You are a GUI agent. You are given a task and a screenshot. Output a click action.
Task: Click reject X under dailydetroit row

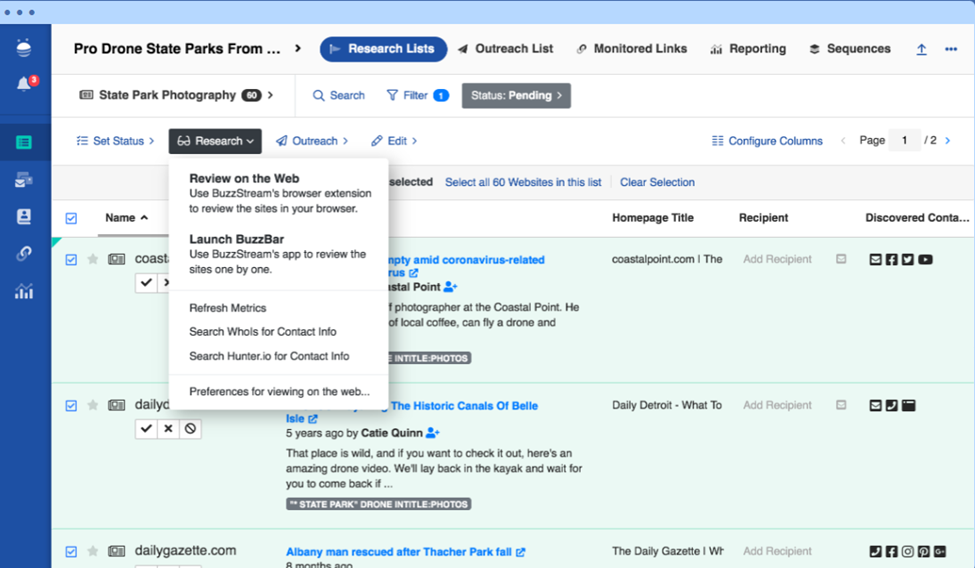click(168, 429)
